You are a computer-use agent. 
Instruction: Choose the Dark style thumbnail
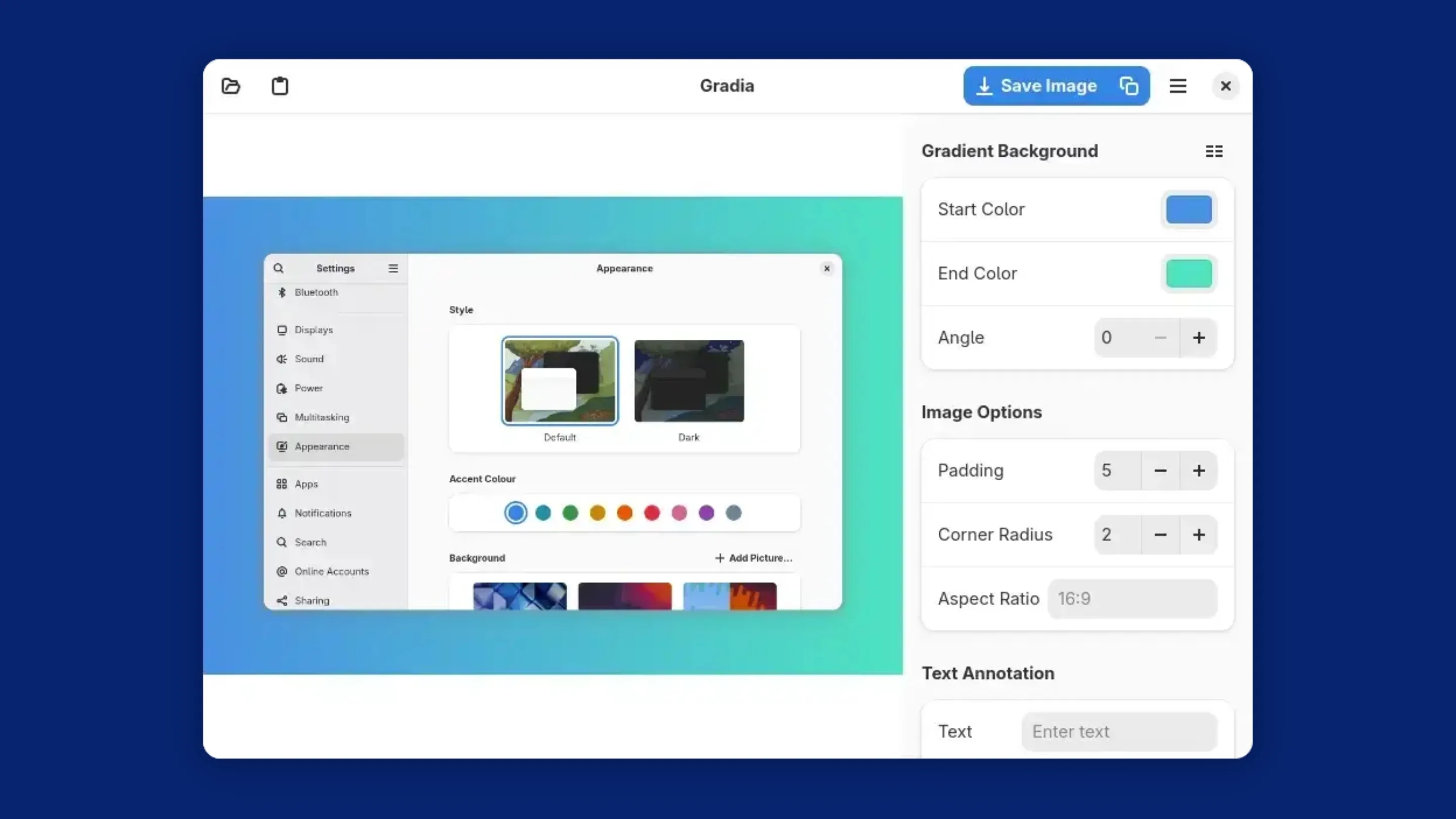point(689,381)
